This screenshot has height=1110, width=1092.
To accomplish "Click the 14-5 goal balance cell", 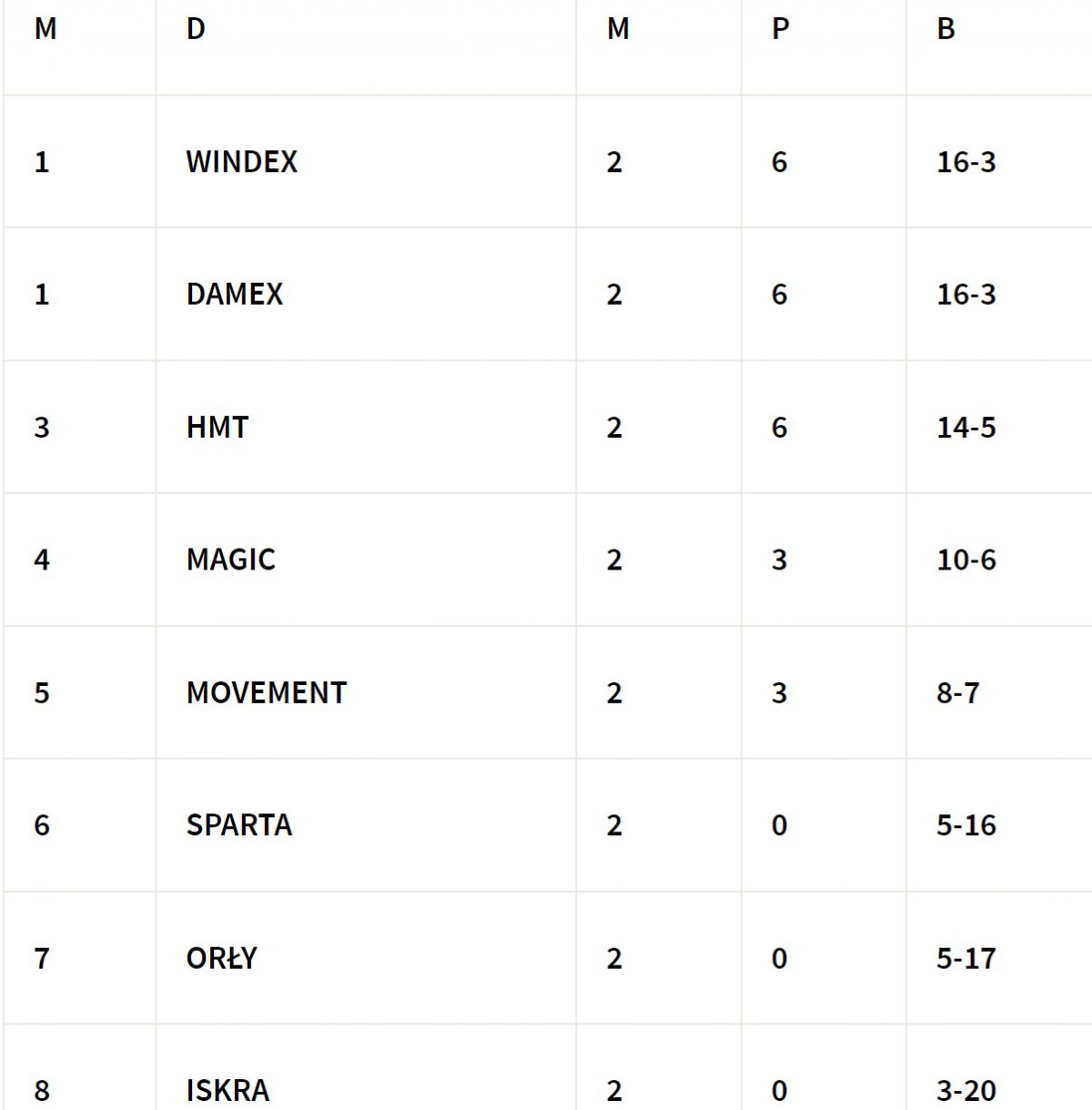I will (966, 428).
